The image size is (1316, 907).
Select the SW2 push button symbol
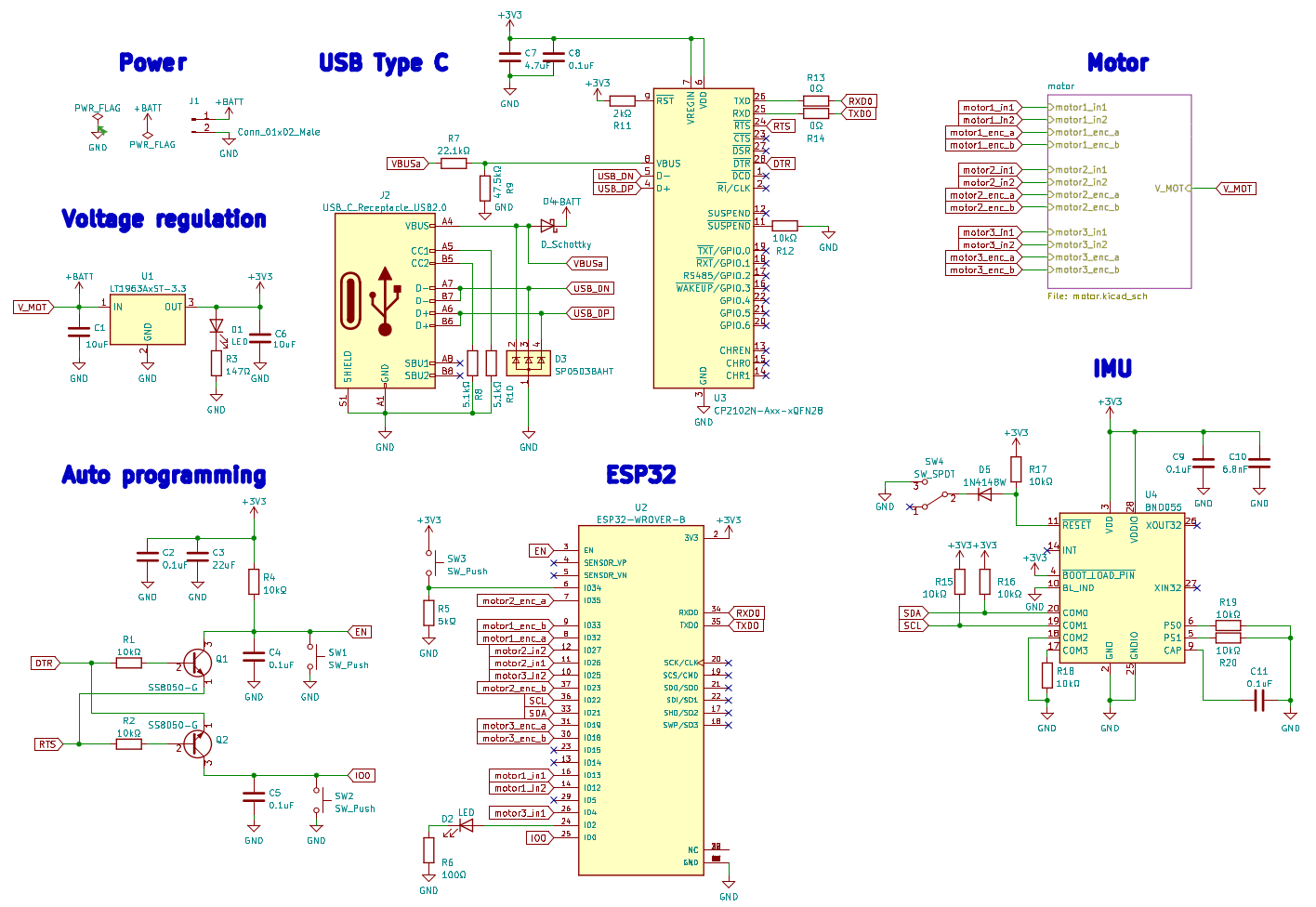pos(319,799)
